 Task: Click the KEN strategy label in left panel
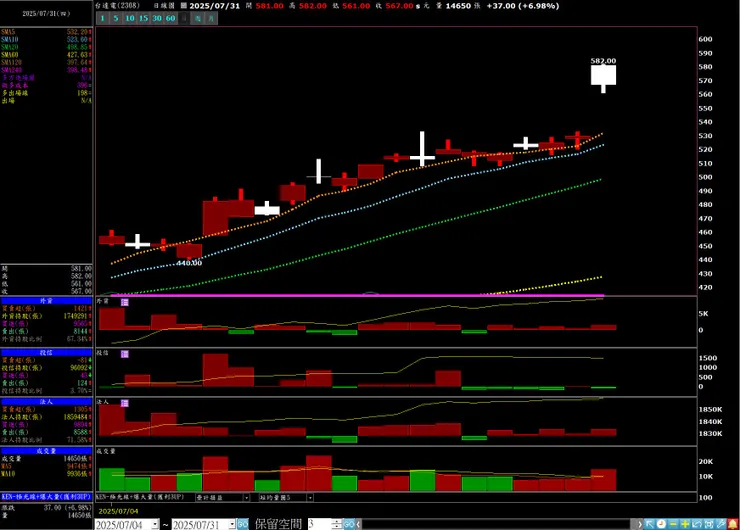pyautogui.click(x=46, y=496)
